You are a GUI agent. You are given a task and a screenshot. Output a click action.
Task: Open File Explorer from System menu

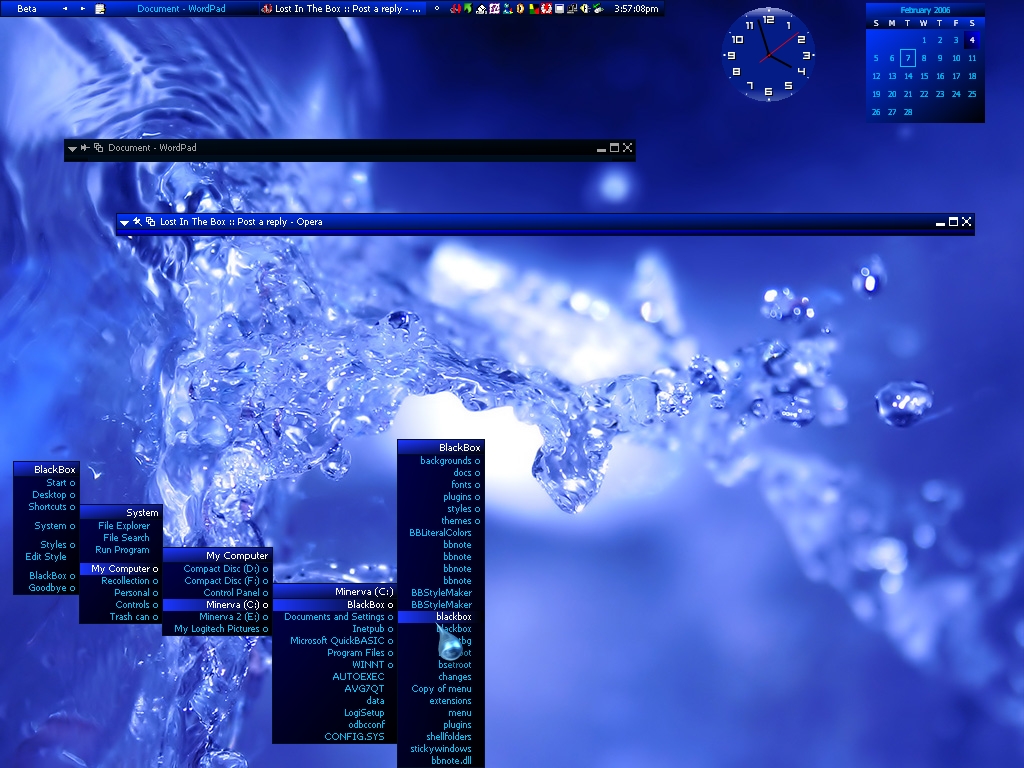(123, 526)
